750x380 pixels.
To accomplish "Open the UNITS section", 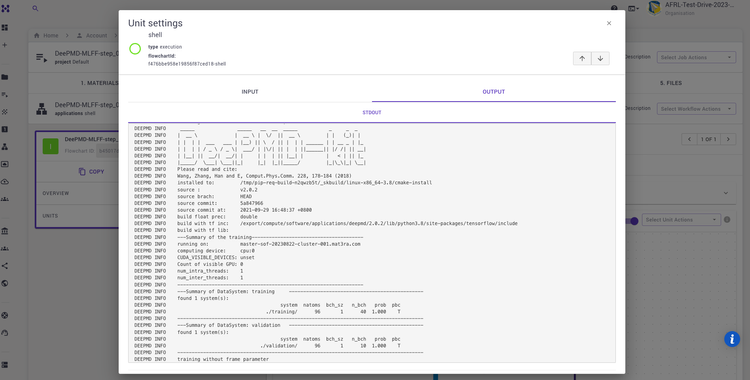I will pyautogui.click(x=50, y=216).
